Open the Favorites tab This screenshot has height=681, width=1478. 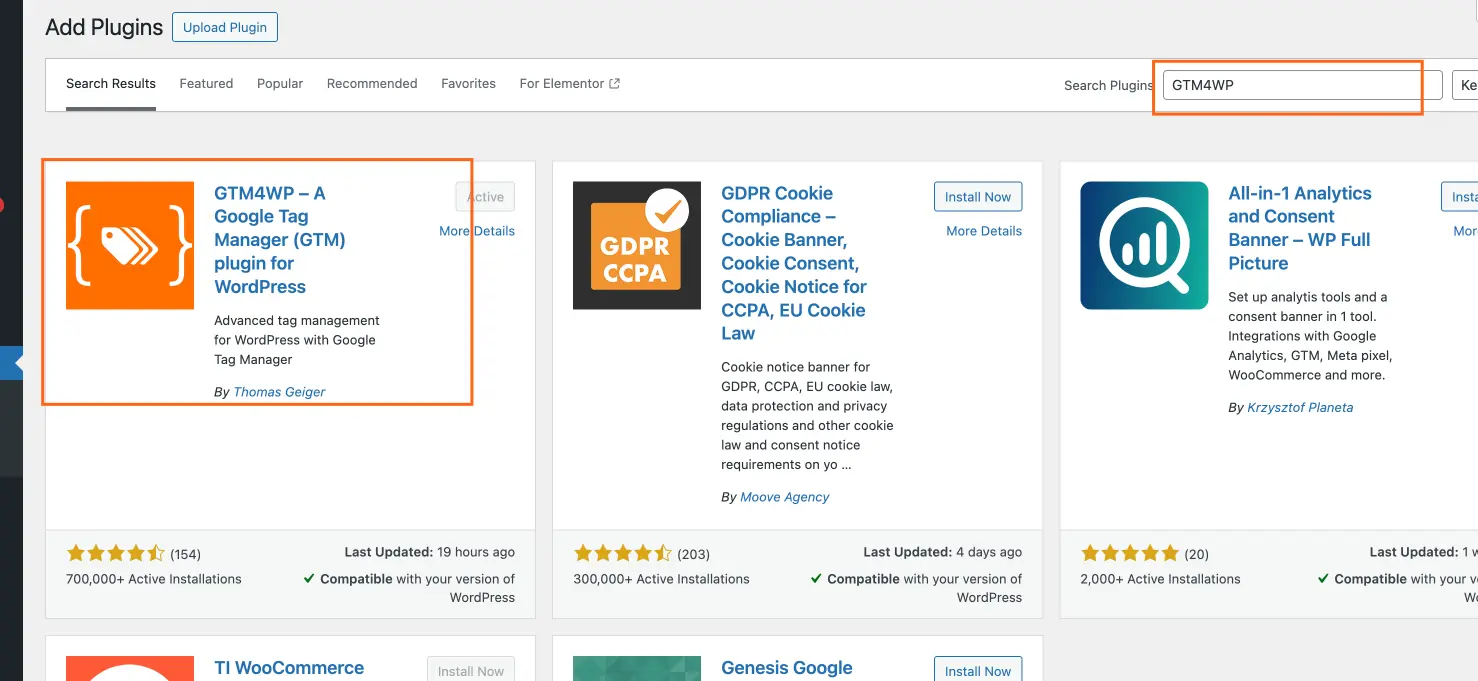coord(468,84)
